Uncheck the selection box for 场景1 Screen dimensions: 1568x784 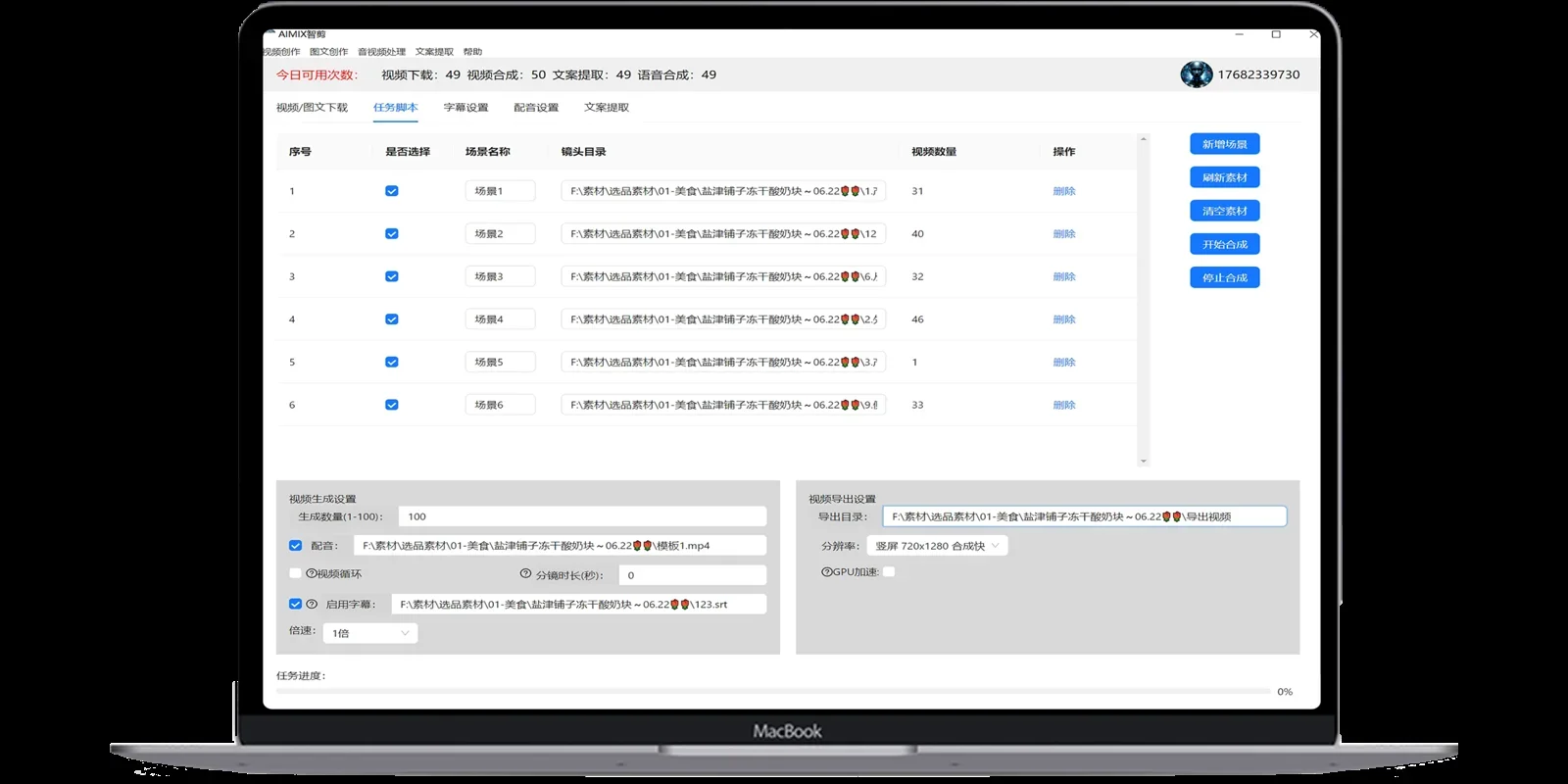click(x=392, y=191)
